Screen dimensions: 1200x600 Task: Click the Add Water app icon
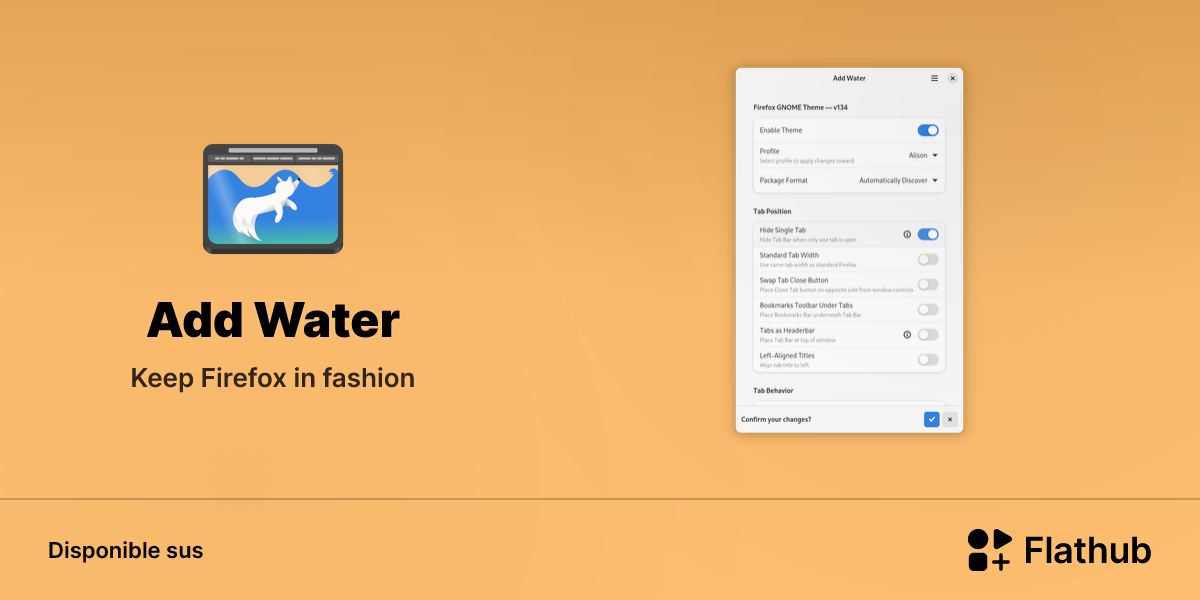273,199
